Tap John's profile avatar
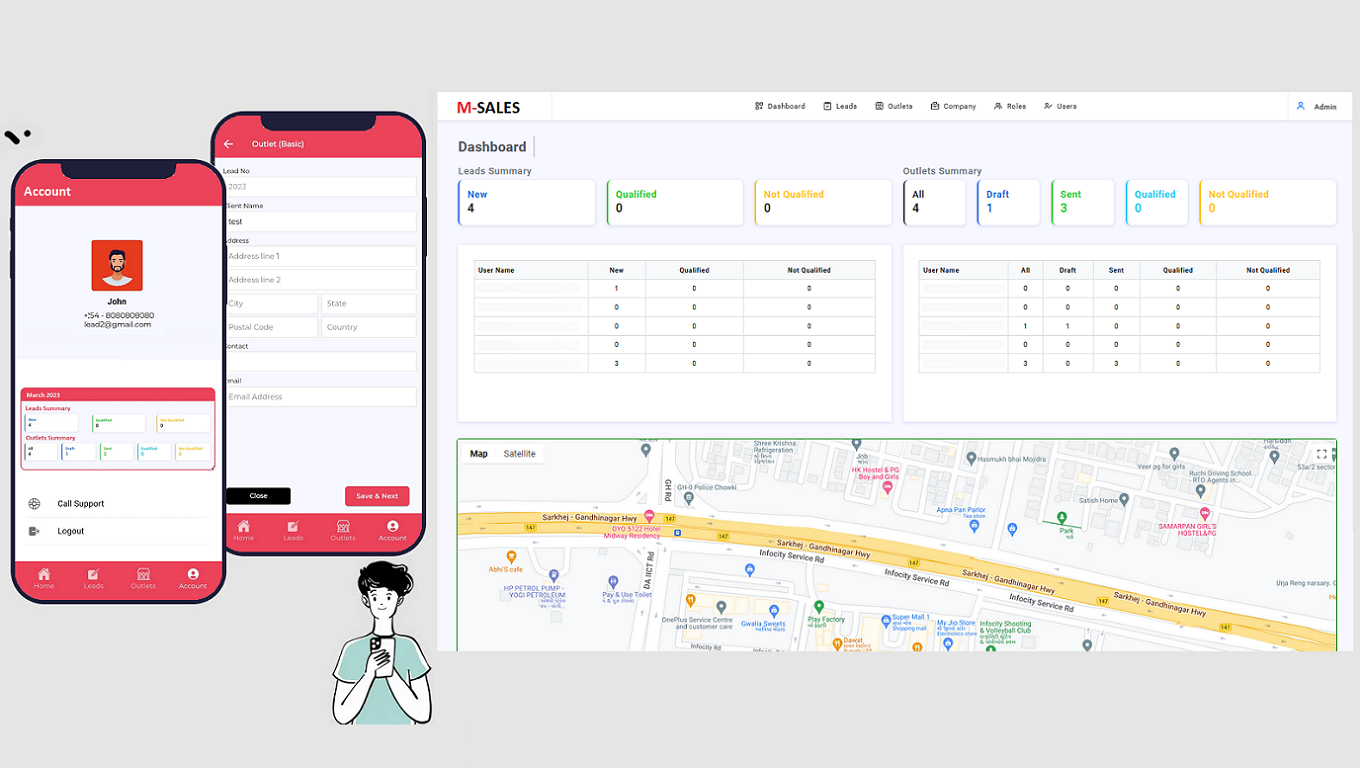 [117, 265]
